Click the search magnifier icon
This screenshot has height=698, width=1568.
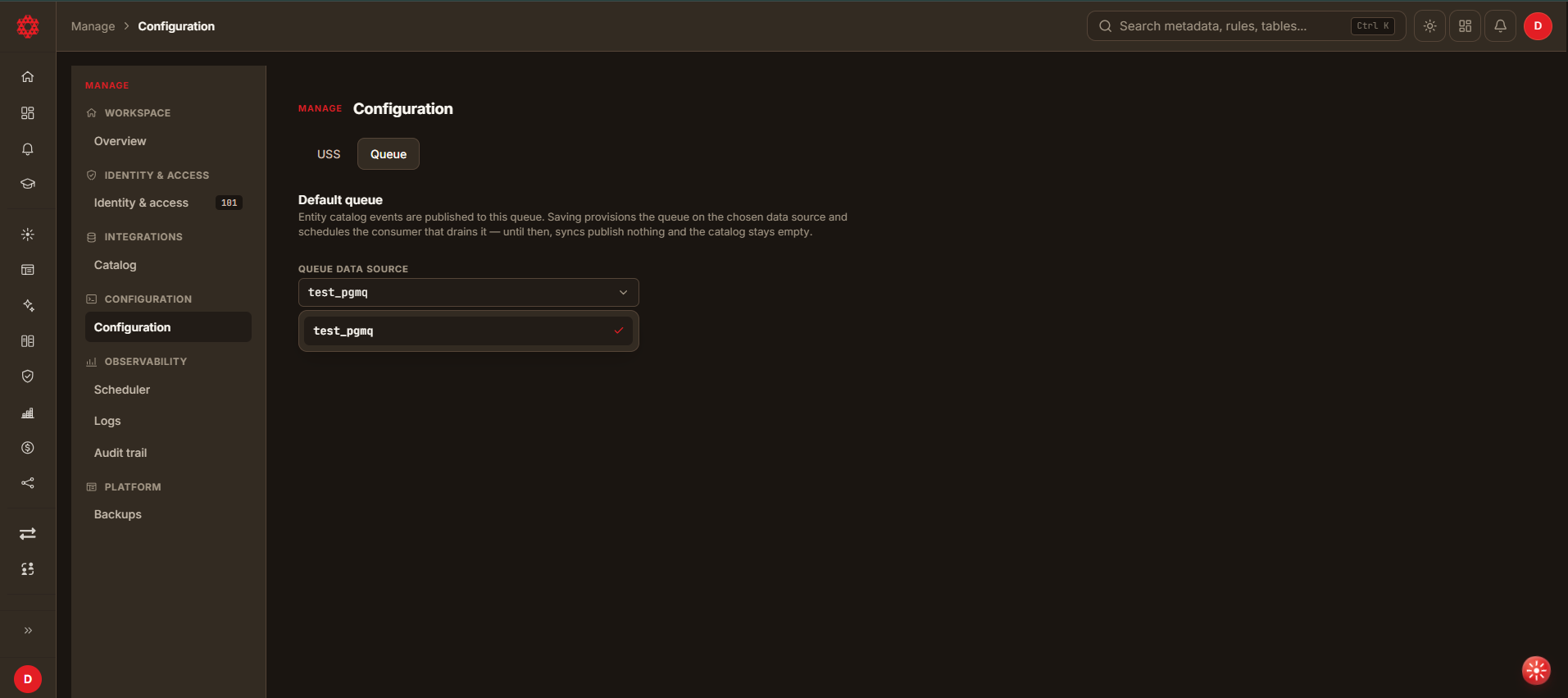tap(1105, 26)
